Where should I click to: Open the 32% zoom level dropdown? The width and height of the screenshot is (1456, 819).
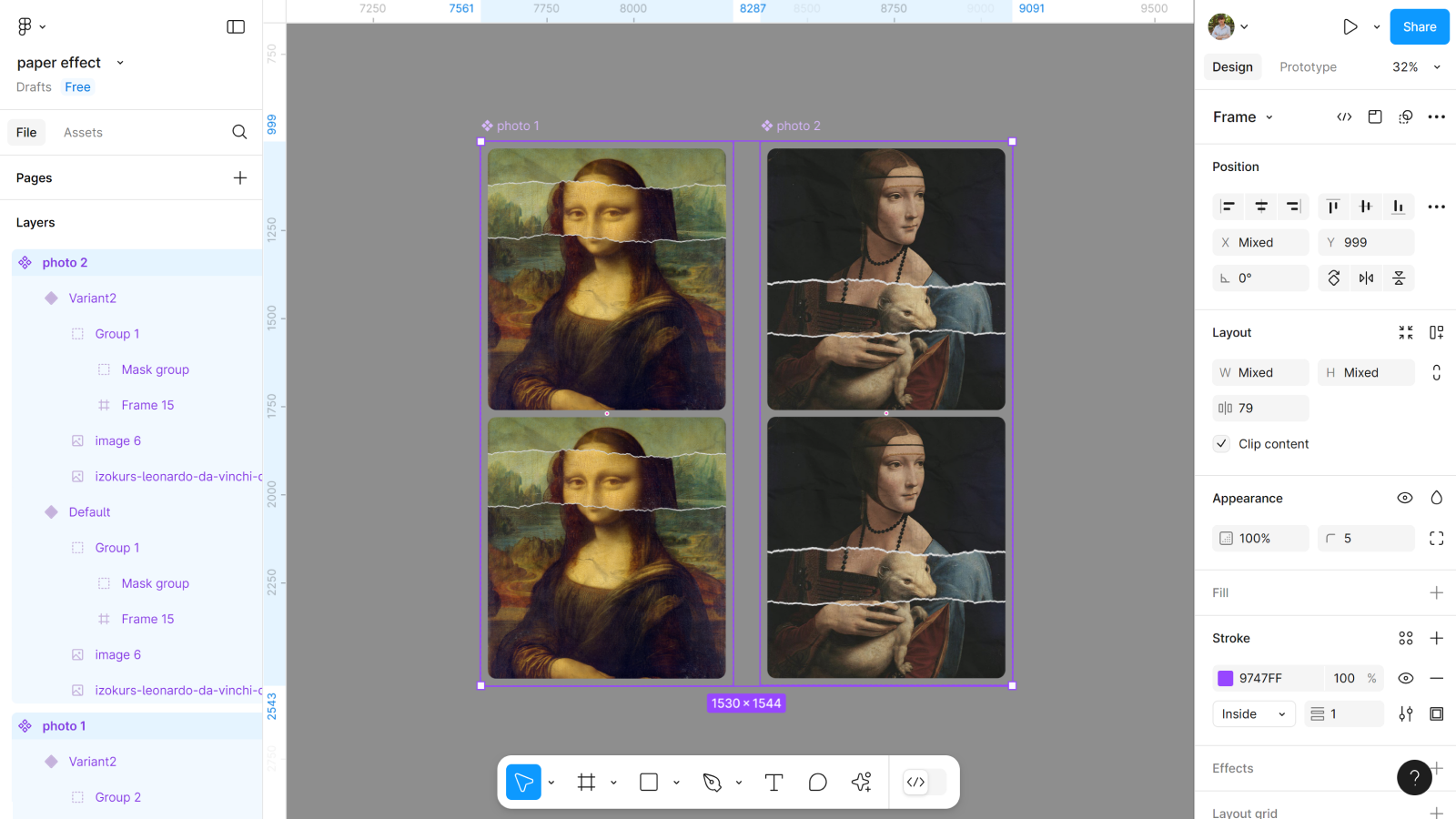click(x=1416, y=67)
